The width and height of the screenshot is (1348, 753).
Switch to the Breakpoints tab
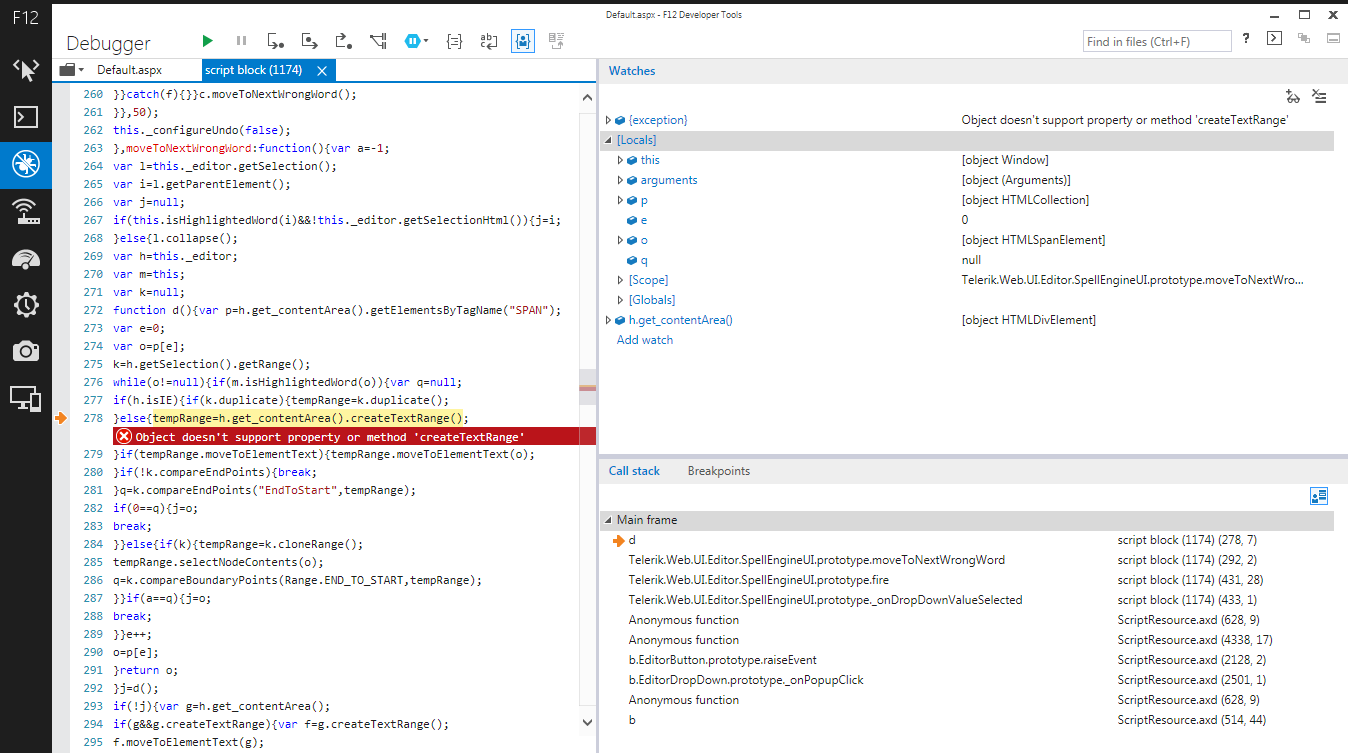tap(718, 471)
